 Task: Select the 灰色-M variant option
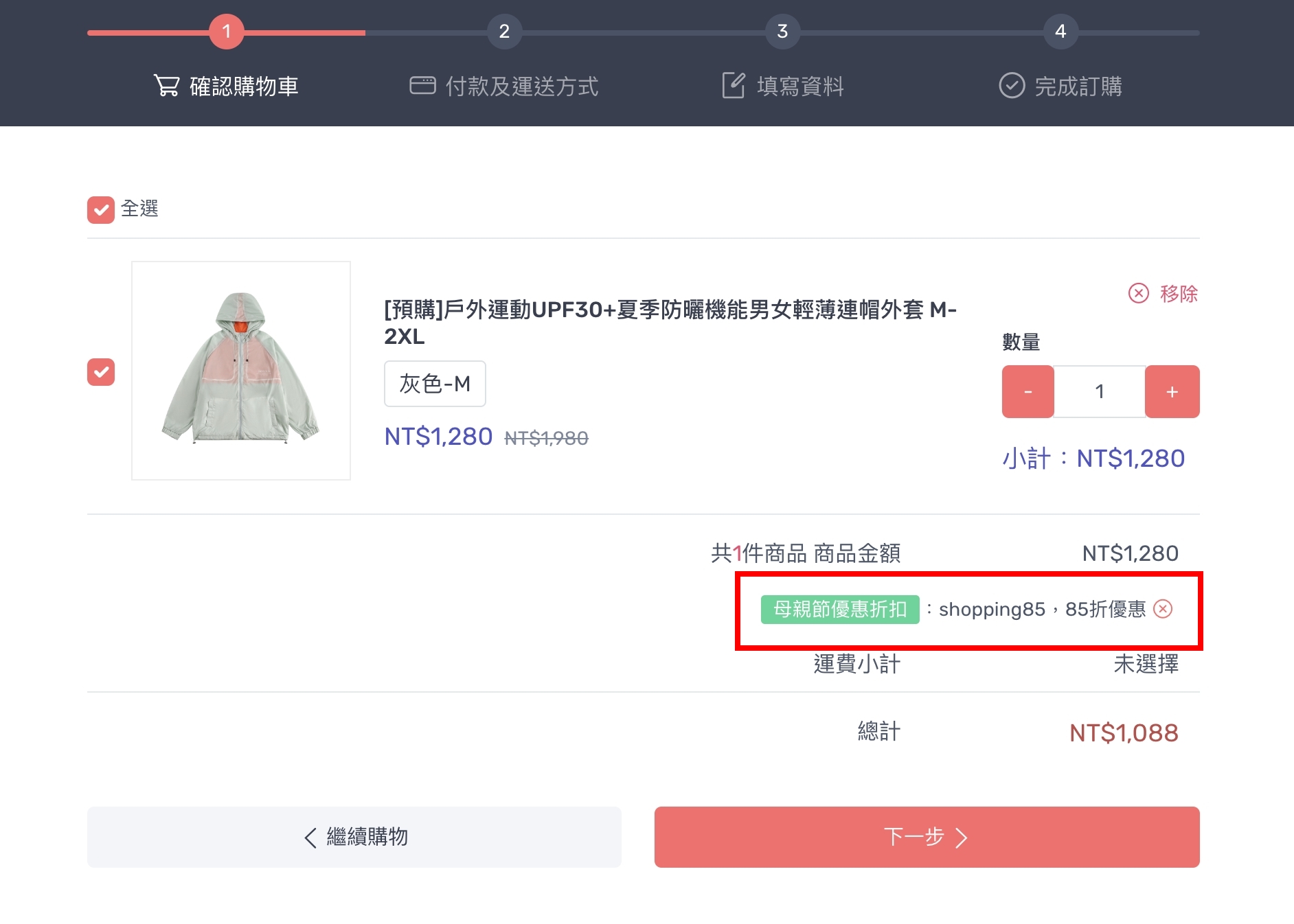pyautogui.click(x=435, y=384)
